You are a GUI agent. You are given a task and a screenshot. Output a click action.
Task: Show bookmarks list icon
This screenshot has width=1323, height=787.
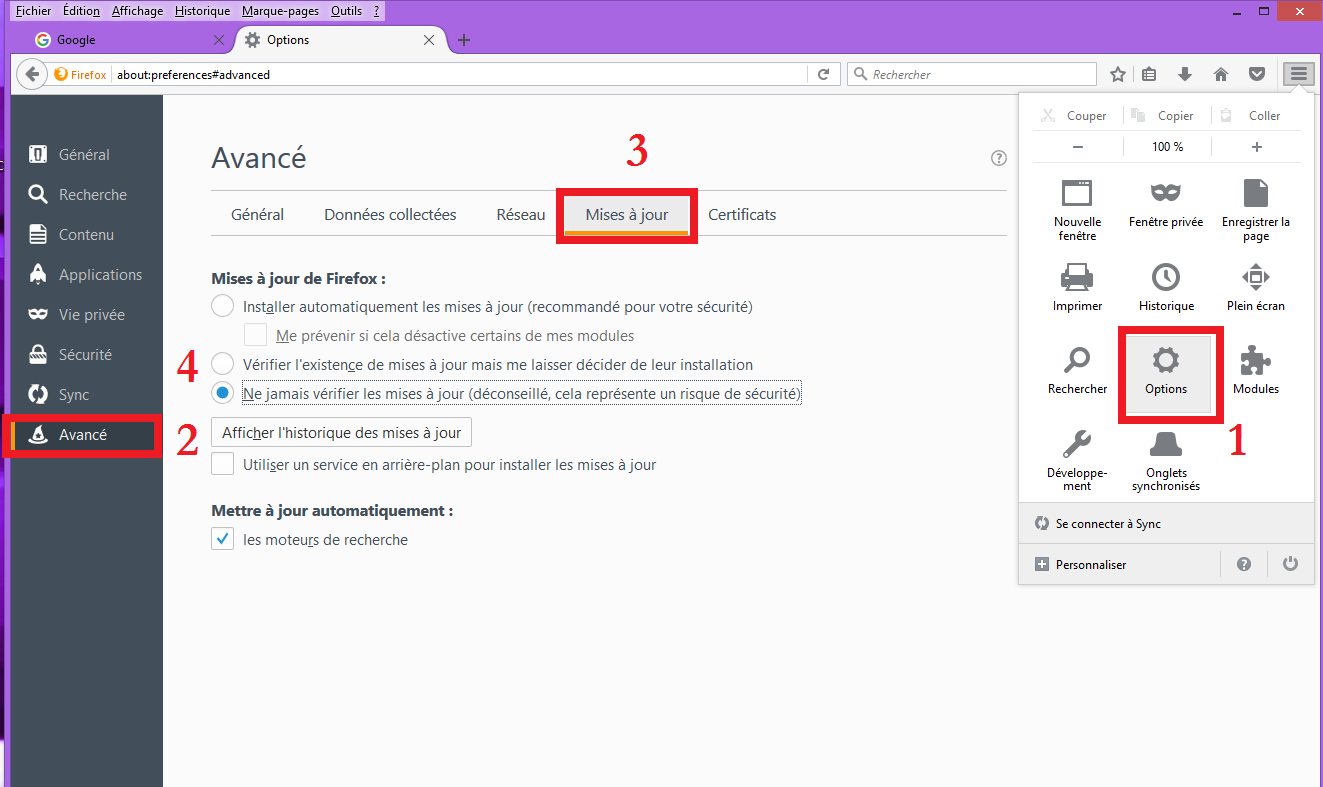pos(1150,74)
